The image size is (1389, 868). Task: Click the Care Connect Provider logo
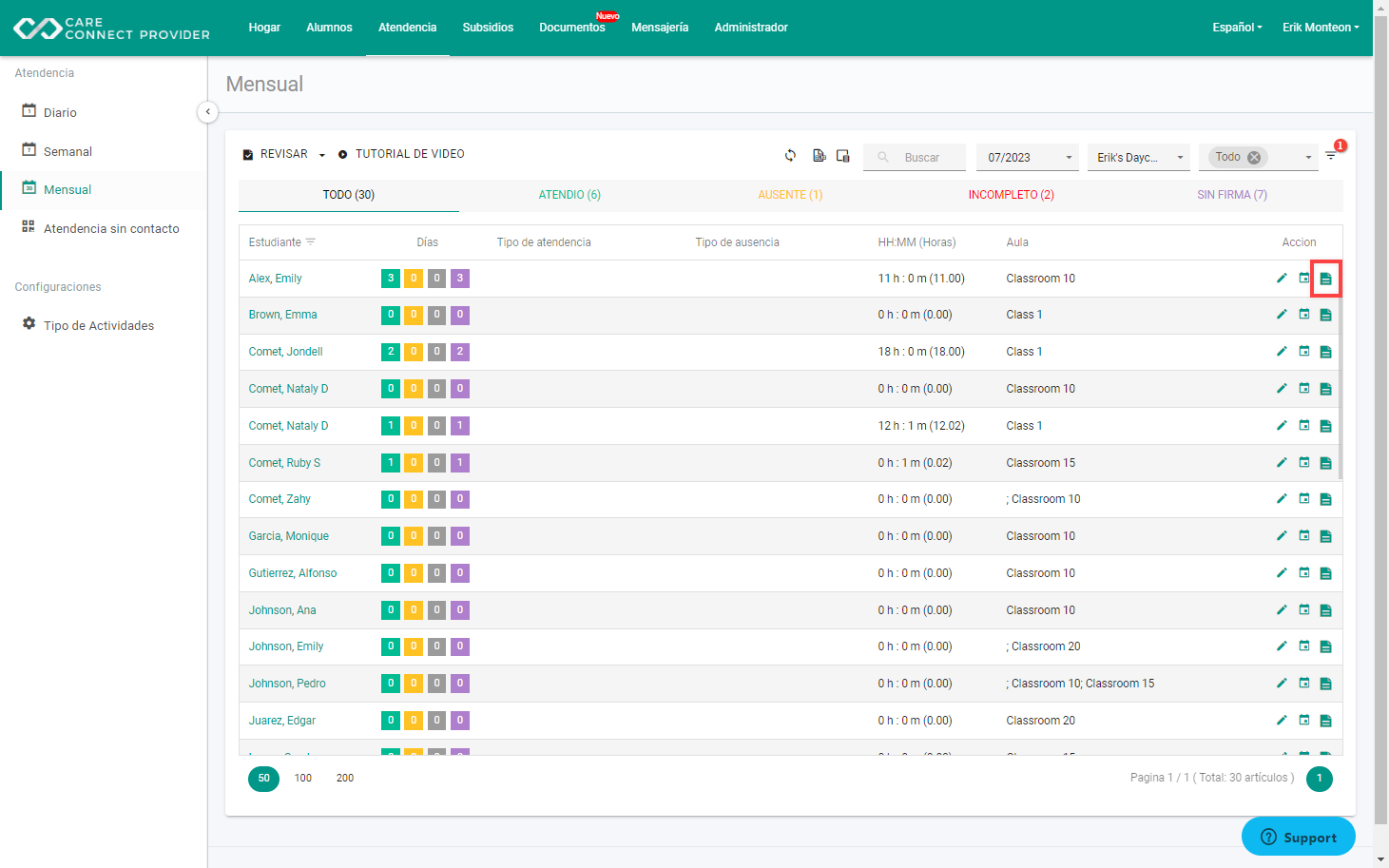(111, 29)
